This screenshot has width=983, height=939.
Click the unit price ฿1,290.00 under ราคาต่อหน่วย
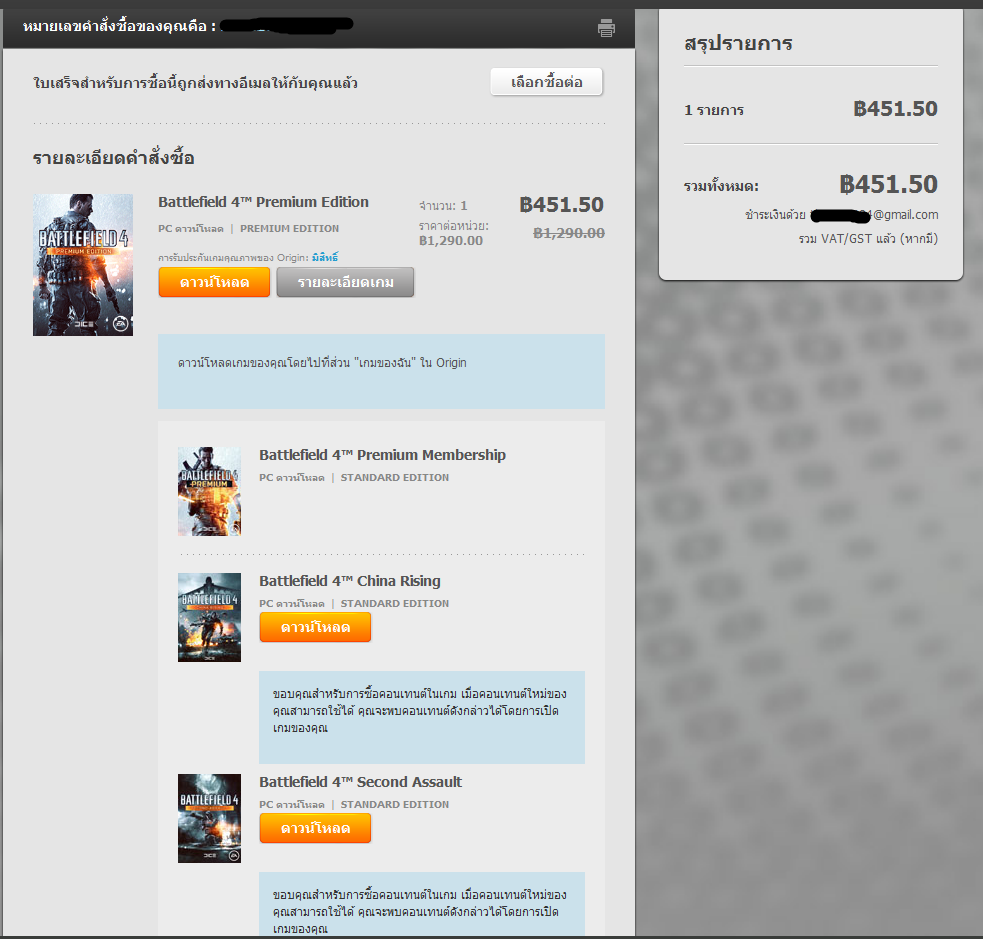(x=451, y=241)
